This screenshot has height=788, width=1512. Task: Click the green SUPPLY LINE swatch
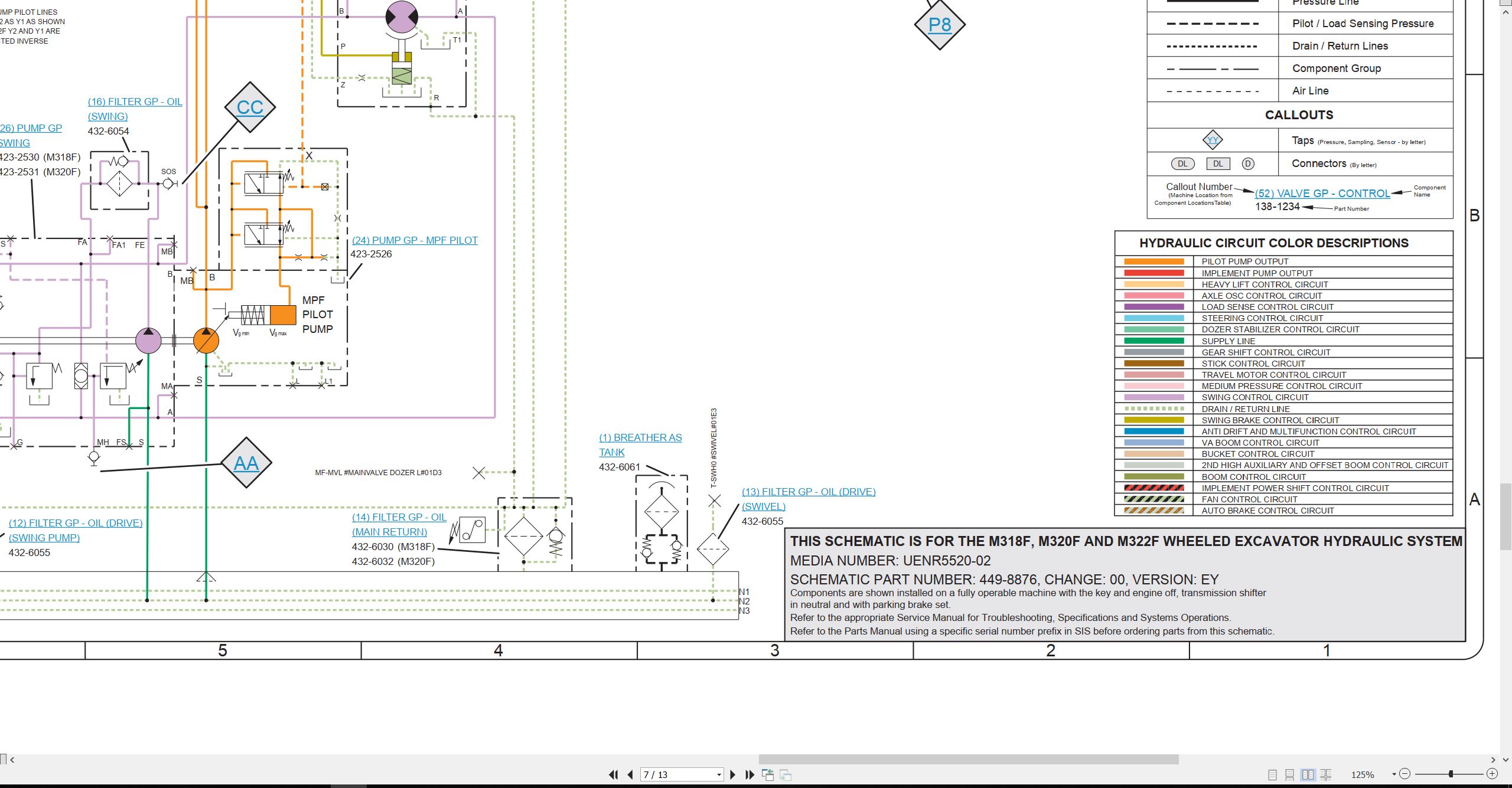(x=1154, y=341)
